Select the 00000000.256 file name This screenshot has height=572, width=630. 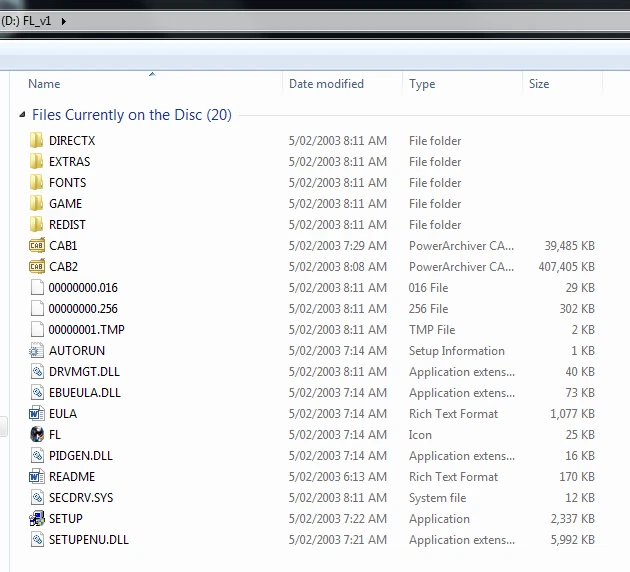83,308
